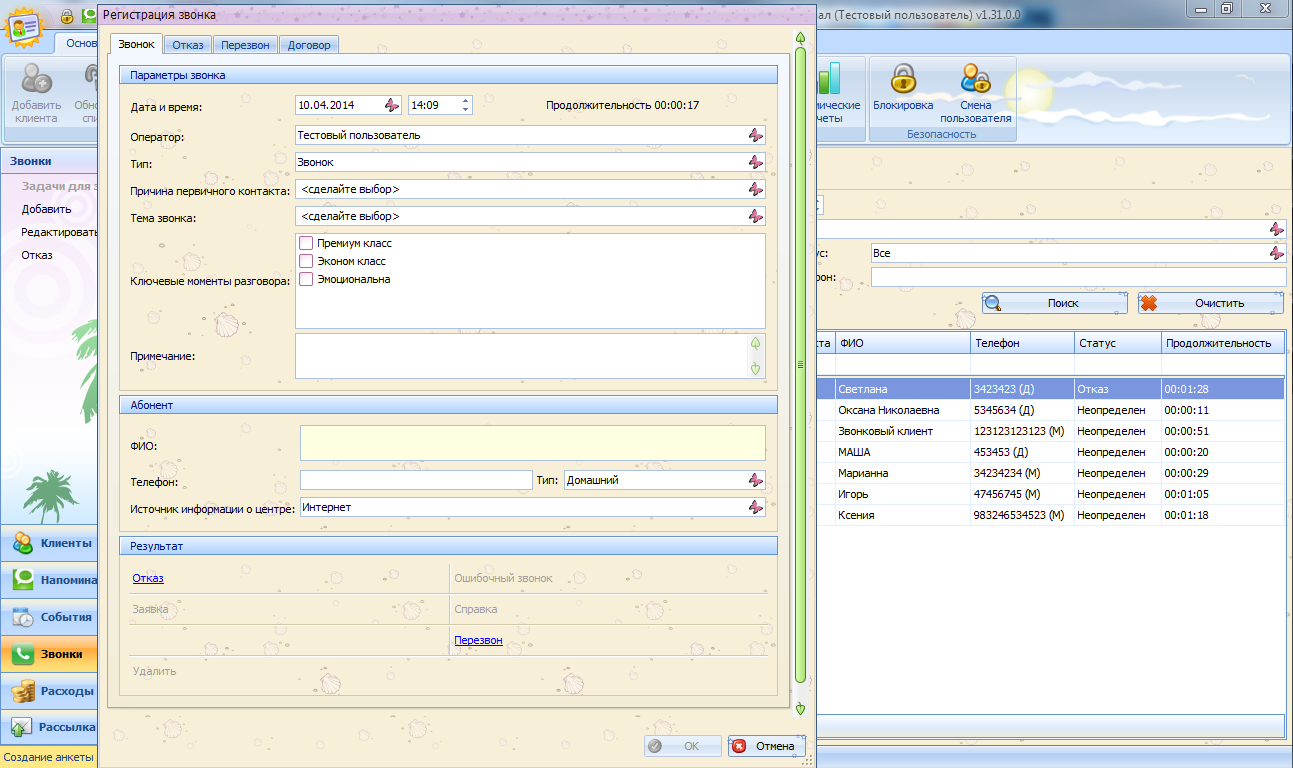This screenshot has width=1293, height=768.
Task: Click the Блокировка padlock icon
Action: (903, 80)
